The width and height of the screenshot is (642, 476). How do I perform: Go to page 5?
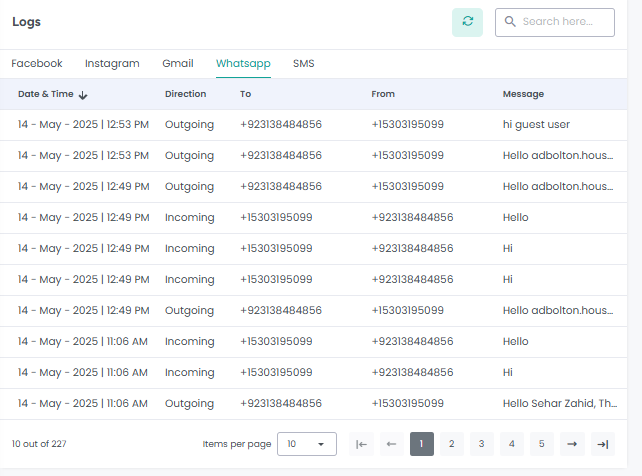[542, 444]
